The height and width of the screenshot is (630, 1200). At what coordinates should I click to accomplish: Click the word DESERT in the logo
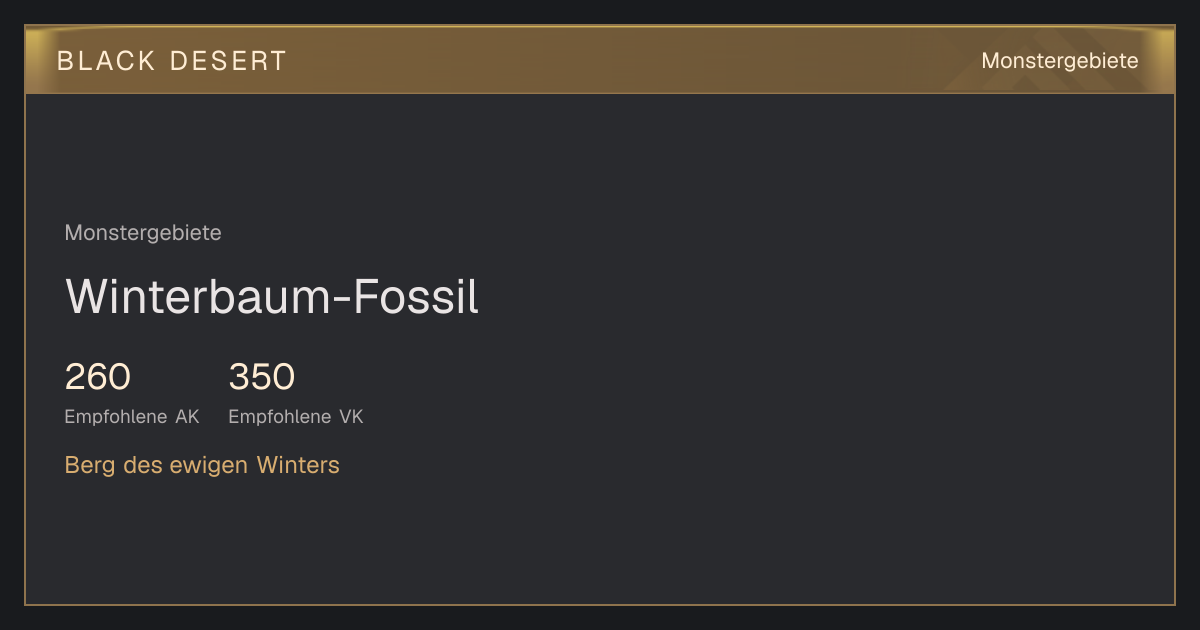228,61
